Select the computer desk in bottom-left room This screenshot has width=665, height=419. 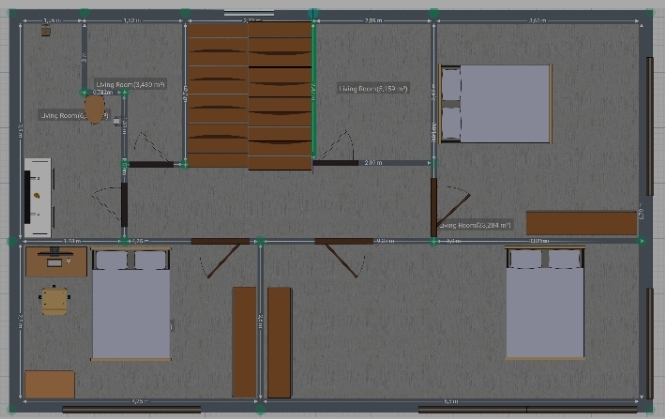click(x=56, y=262)
